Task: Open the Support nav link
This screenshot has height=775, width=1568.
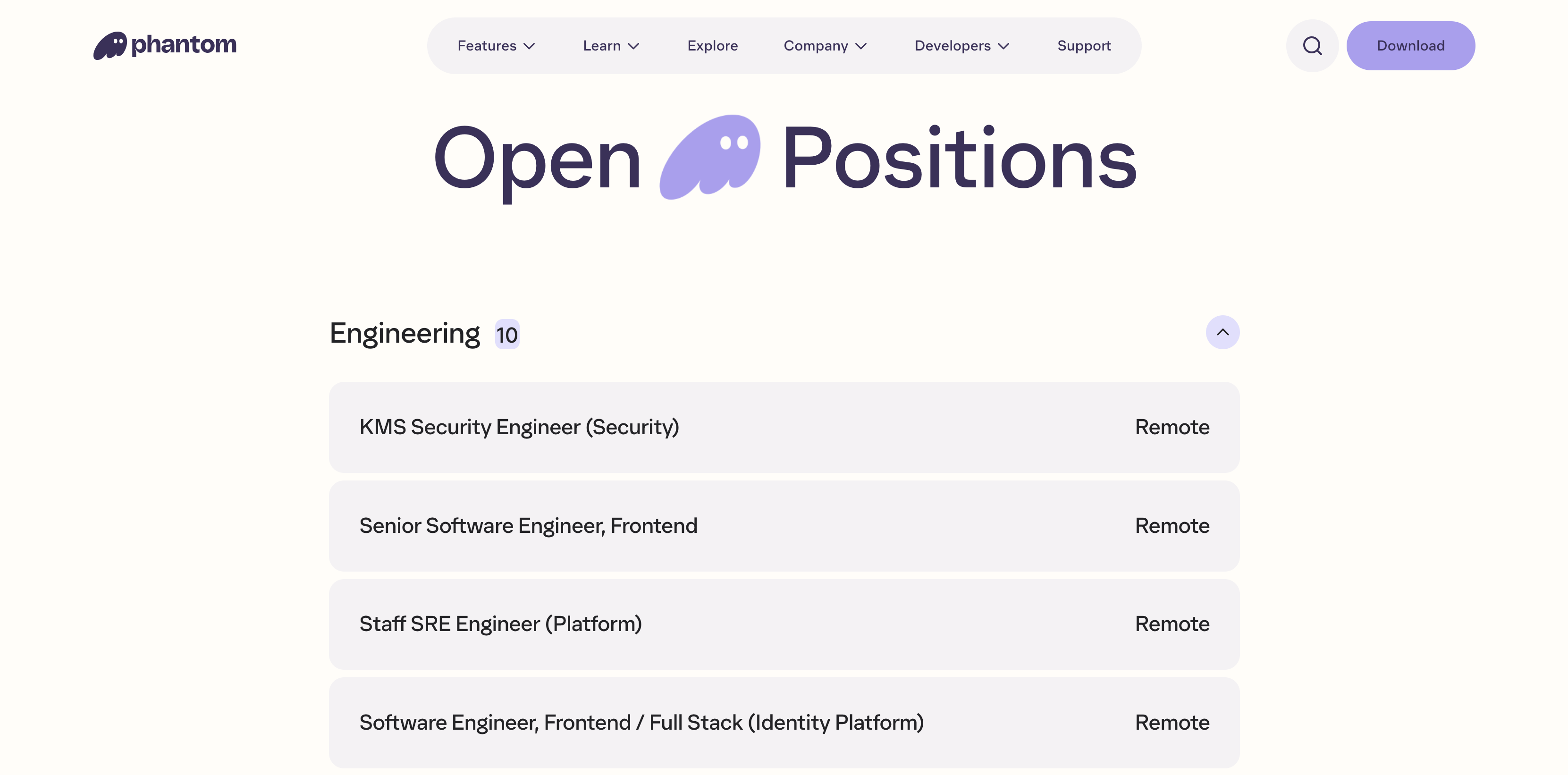Action: pyautogui.click(x=1083, y=46)
